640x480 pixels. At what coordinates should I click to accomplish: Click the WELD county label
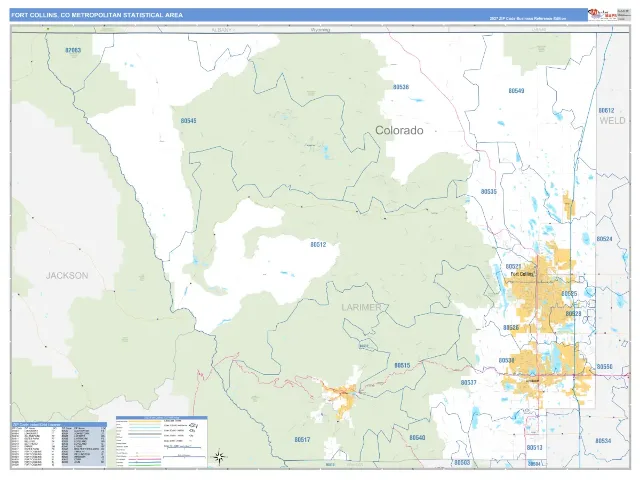[x=612, y=120]
